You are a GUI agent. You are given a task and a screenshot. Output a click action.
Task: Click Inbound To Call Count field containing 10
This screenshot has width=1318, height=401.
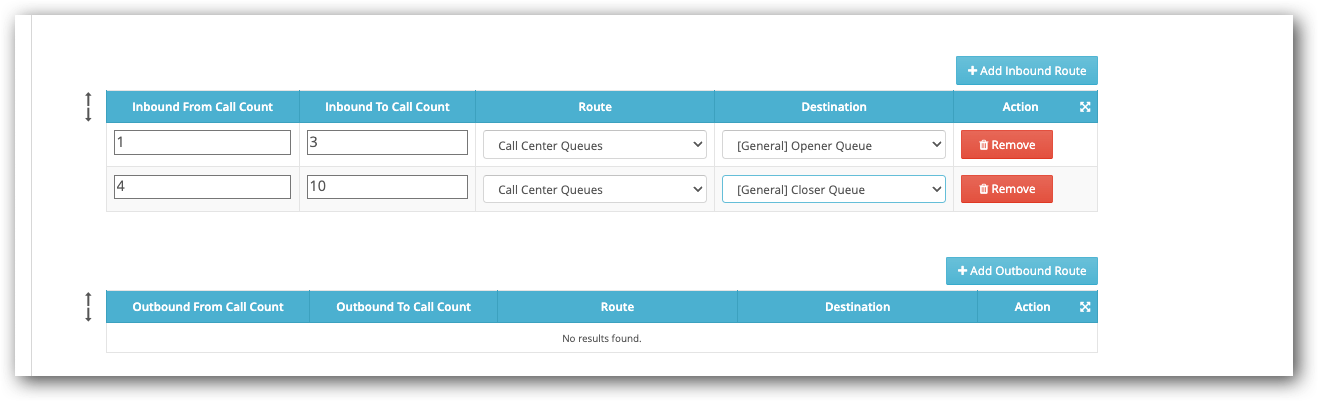coord(387,187)
